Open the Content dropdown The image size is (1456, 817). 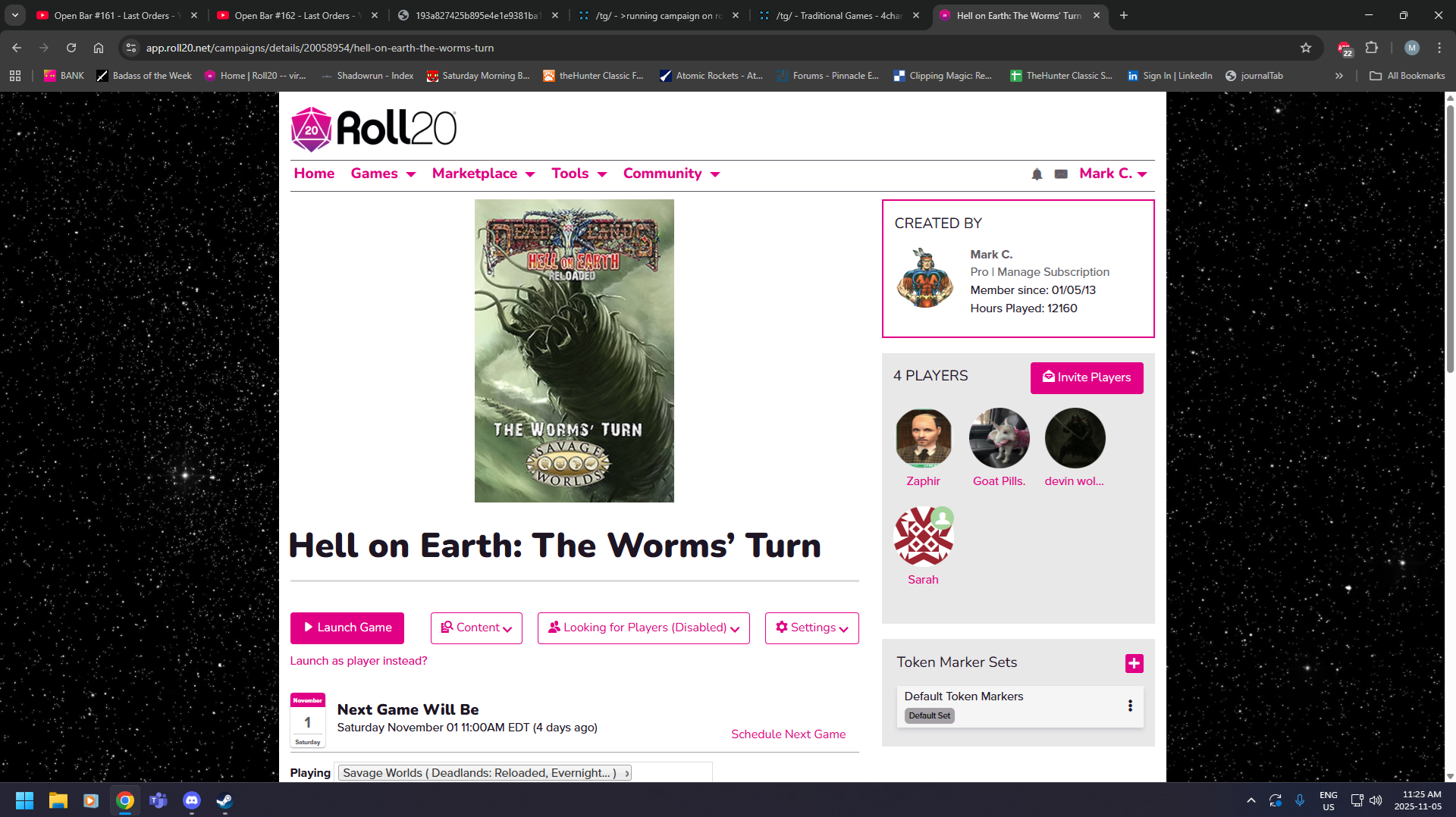click(476, 628)
